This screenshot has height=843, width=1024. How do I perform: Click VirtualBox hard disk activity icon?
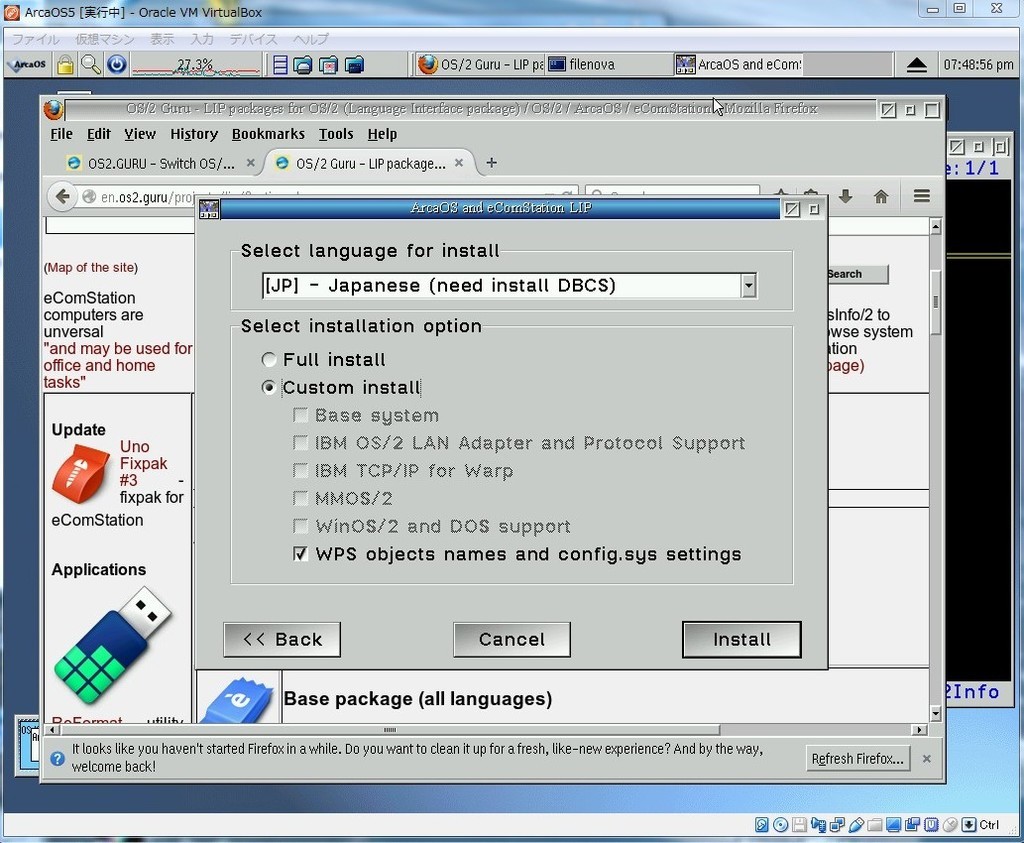pyautogui.click(x=761, y=825)
